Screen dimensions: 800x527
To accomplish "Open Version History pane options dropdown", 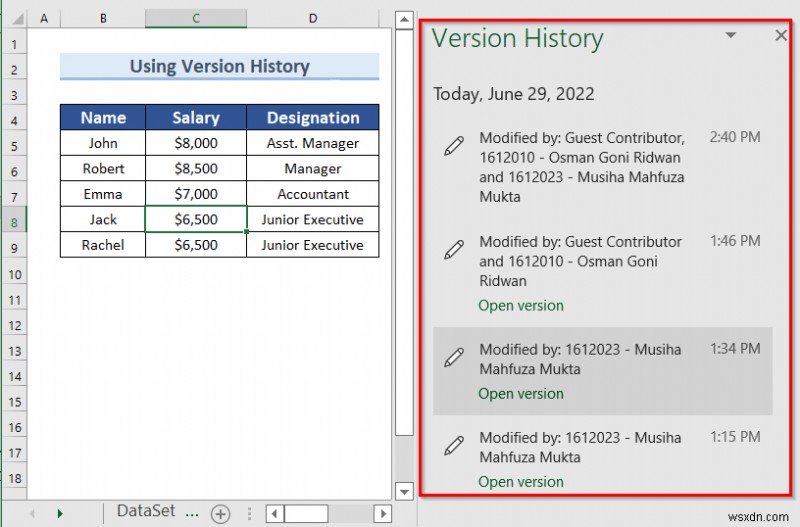I will click(731, 35).
